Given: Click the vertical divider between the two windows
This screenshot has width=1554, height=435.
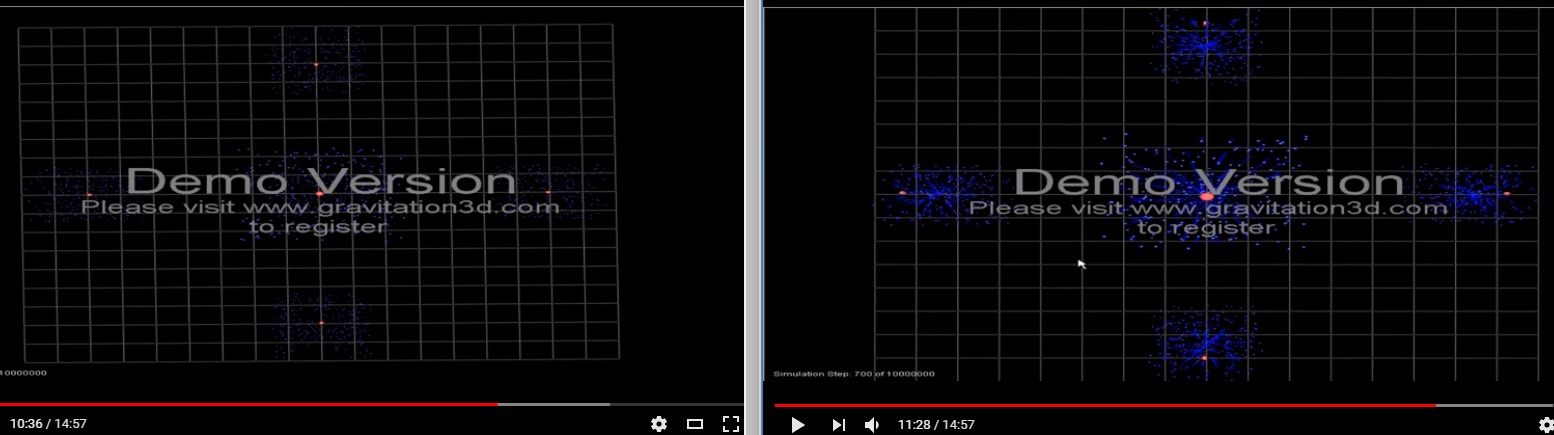Looking at the screenshot, I should [753, 200].
